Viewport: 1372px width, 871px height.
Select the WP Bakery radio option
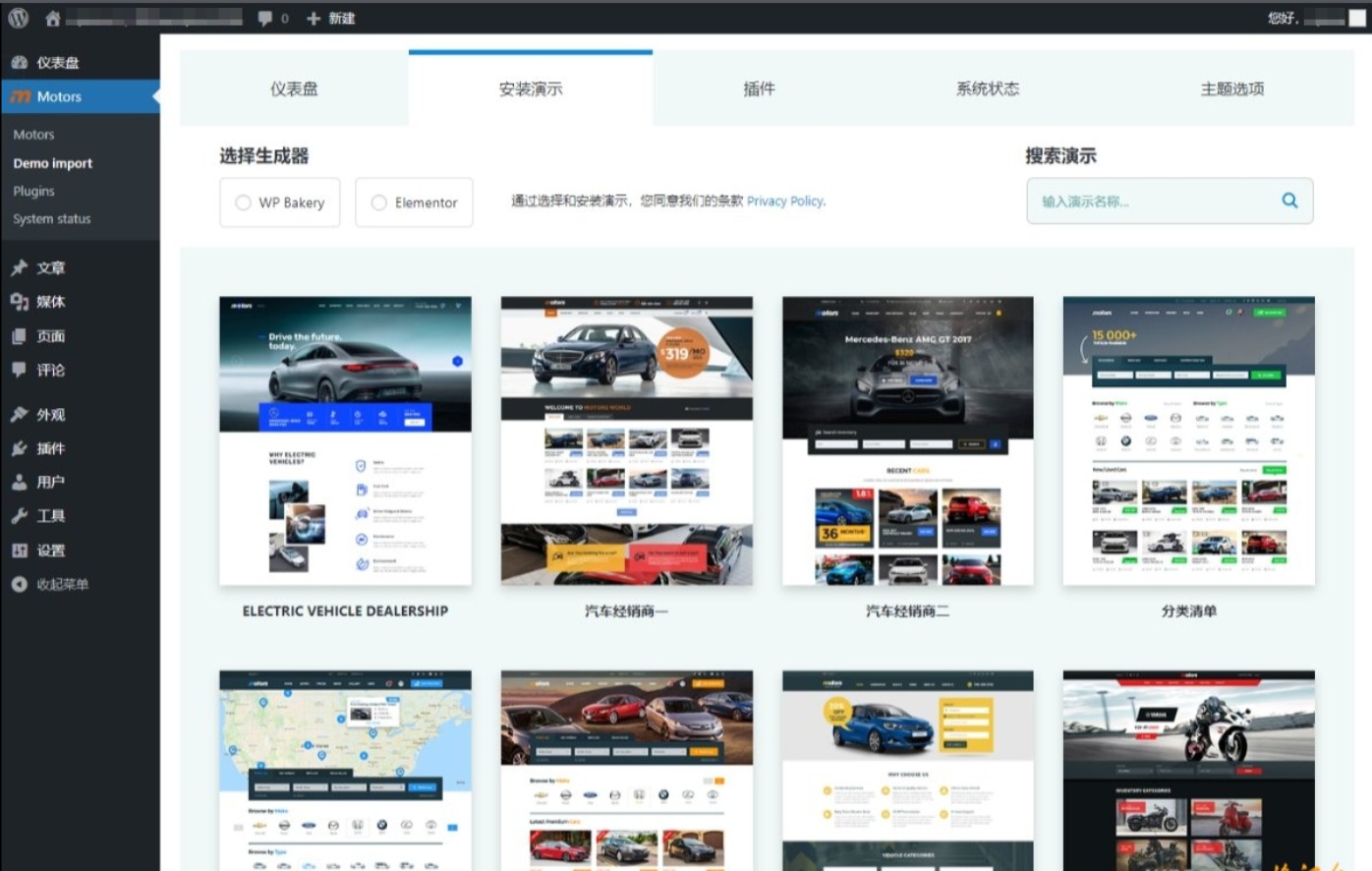tap(280, 203)
